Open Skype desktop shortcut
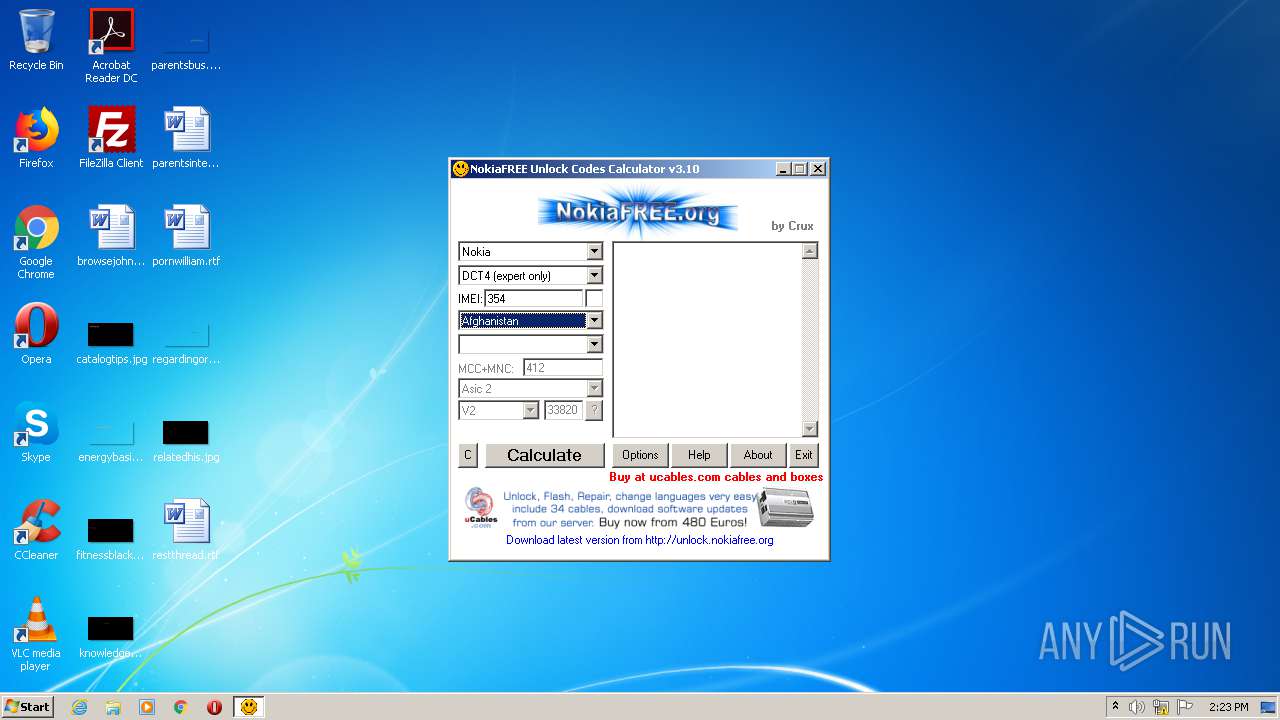The width and height of the screenshot is (1280, 720). [36, 432]
